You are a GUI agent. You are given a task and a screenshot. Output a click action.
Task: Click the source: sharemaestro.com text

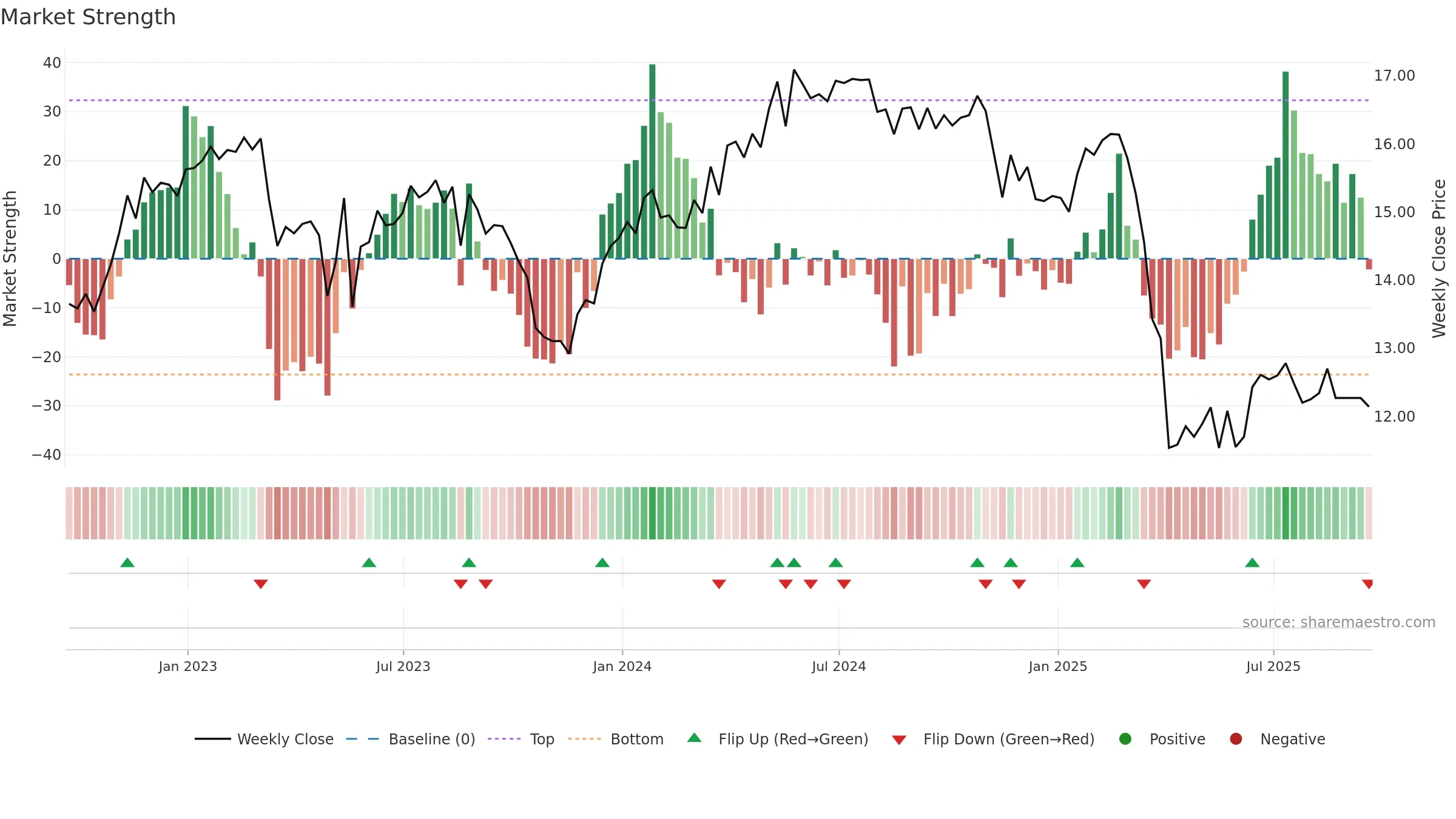tap(1339, 622)
